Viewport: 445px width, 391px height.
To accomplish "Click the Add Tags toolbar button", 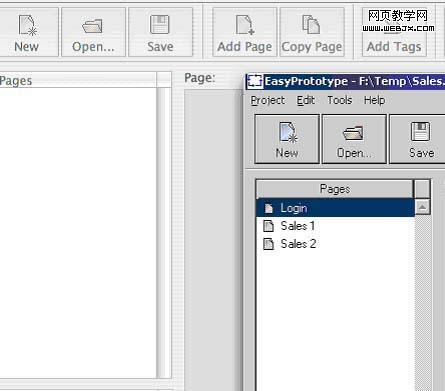I will click(394, 32).
